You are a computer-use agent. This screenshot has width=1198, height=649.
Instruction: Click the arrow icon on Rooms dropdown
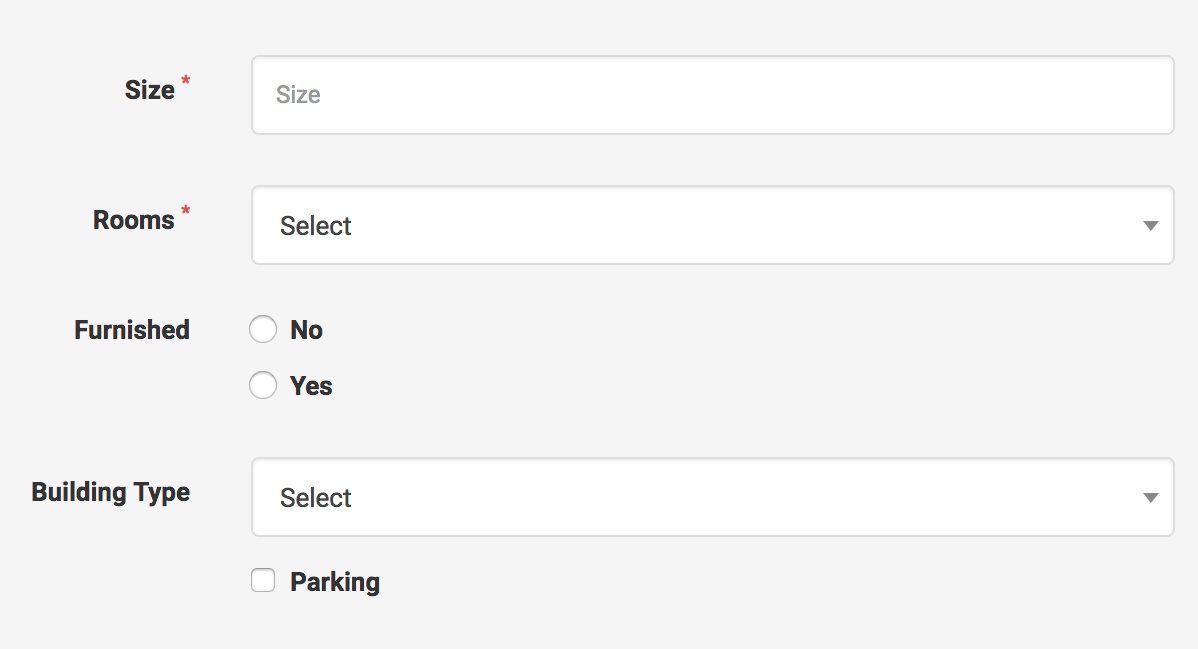pos(1150,226)
